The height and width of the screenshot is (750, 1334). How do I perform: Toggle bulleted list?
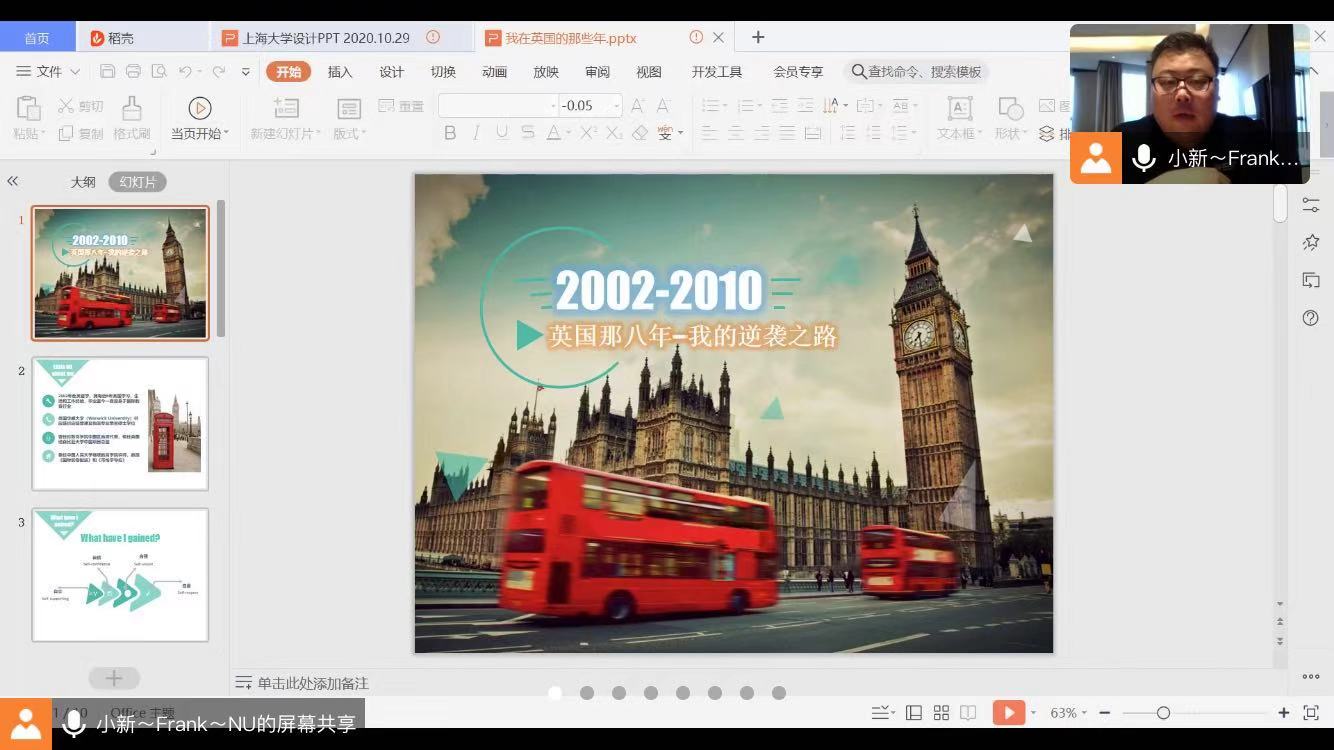pos(711,105)
